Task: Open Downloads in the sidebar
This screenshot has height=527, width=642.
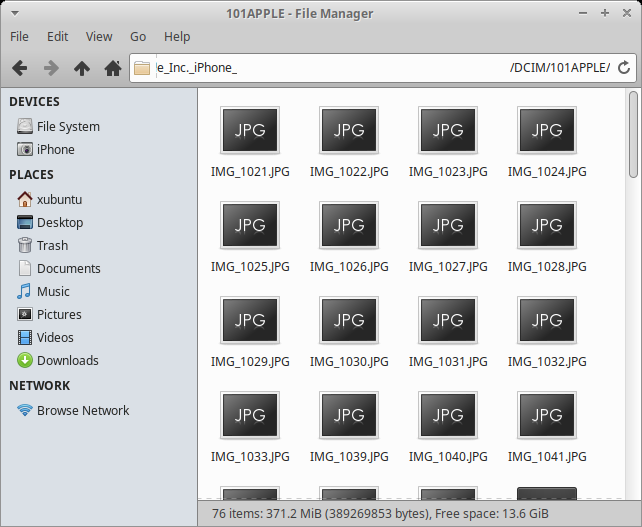Action: point(67,360)
